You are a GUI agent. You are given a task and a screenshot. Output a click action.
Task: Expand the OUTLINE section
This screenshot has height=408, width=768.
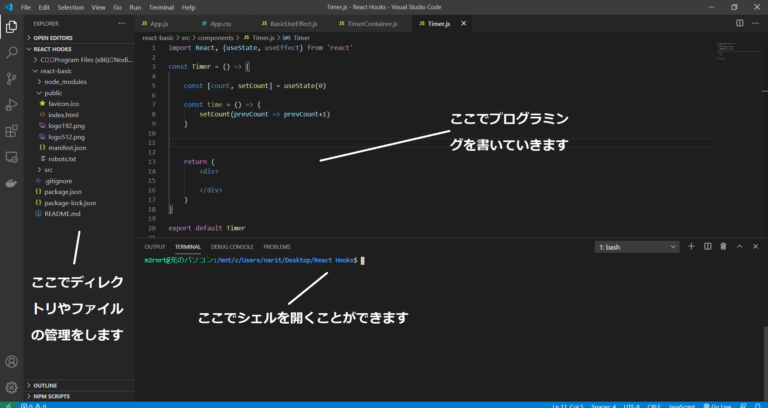79,385
